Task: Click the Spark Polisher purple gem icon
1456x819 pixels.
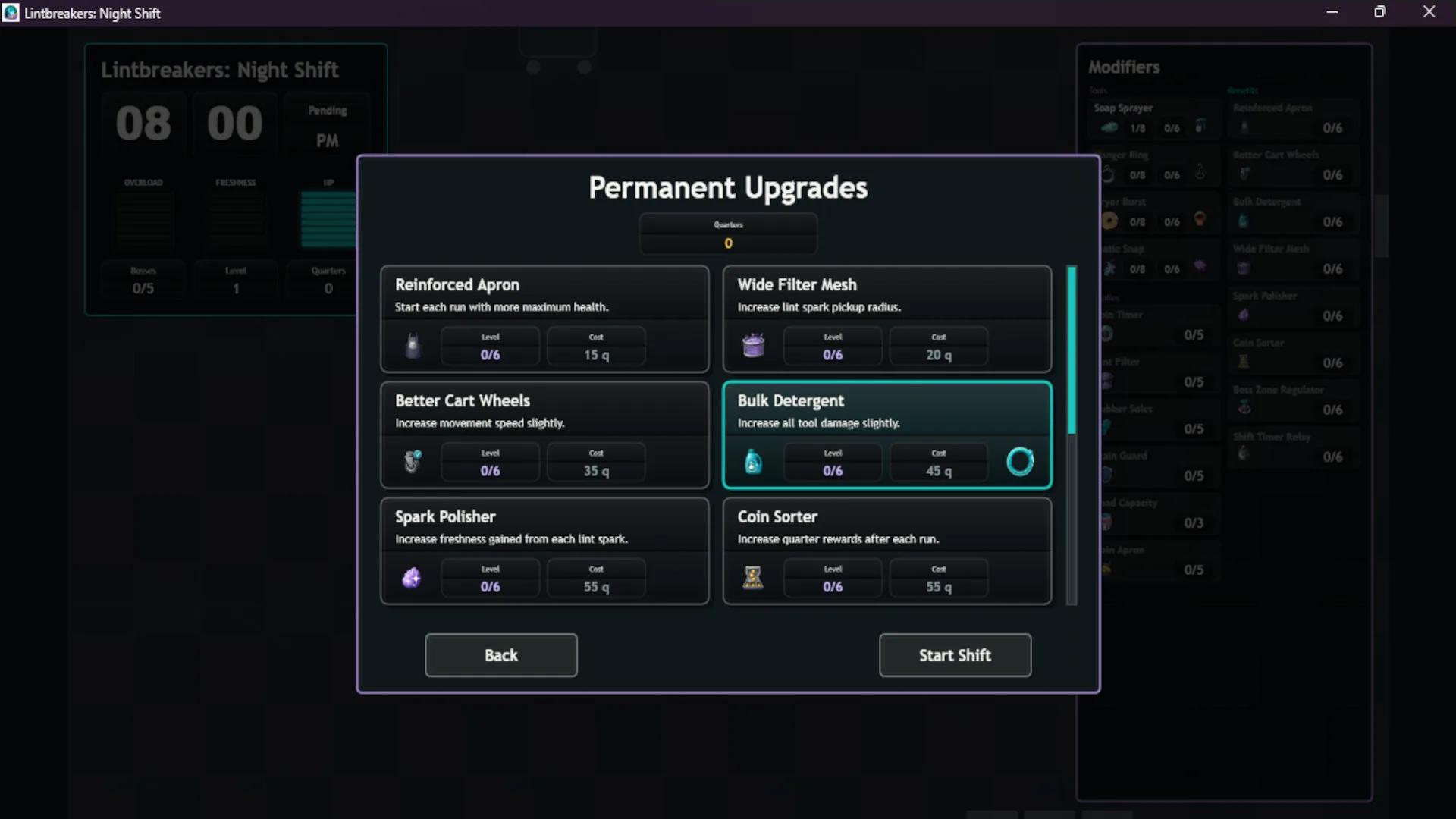Action: click(x=411, y=578)
